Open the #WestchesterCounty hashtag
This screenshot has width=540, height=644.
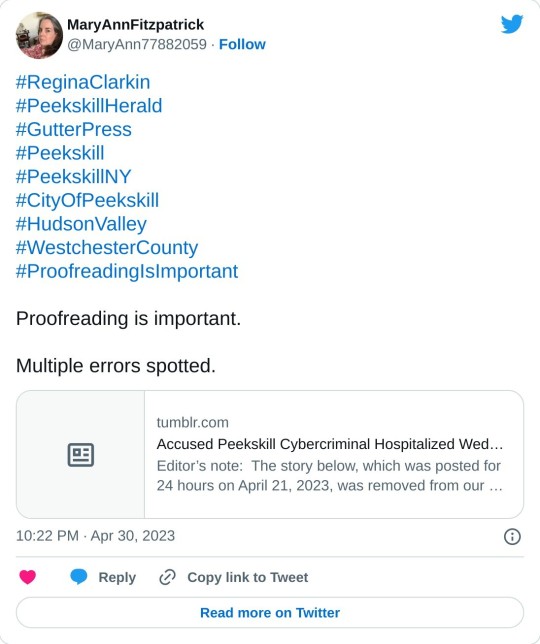[x=107, y=248]
